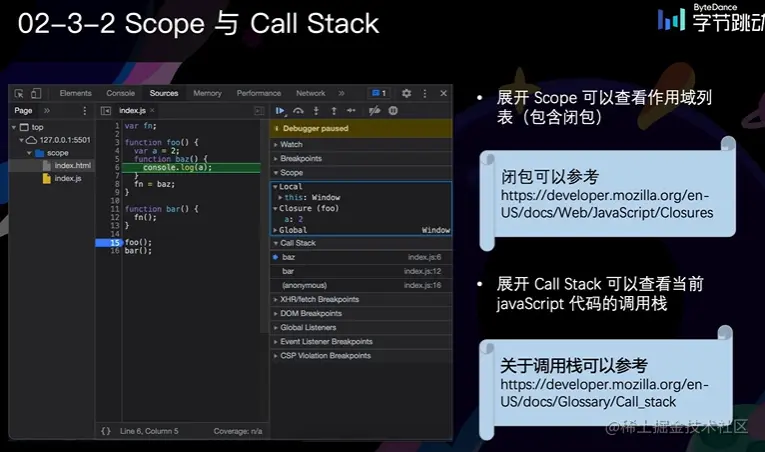Open the MDN Closures link

pyautogui.click(x=606, y=204)
